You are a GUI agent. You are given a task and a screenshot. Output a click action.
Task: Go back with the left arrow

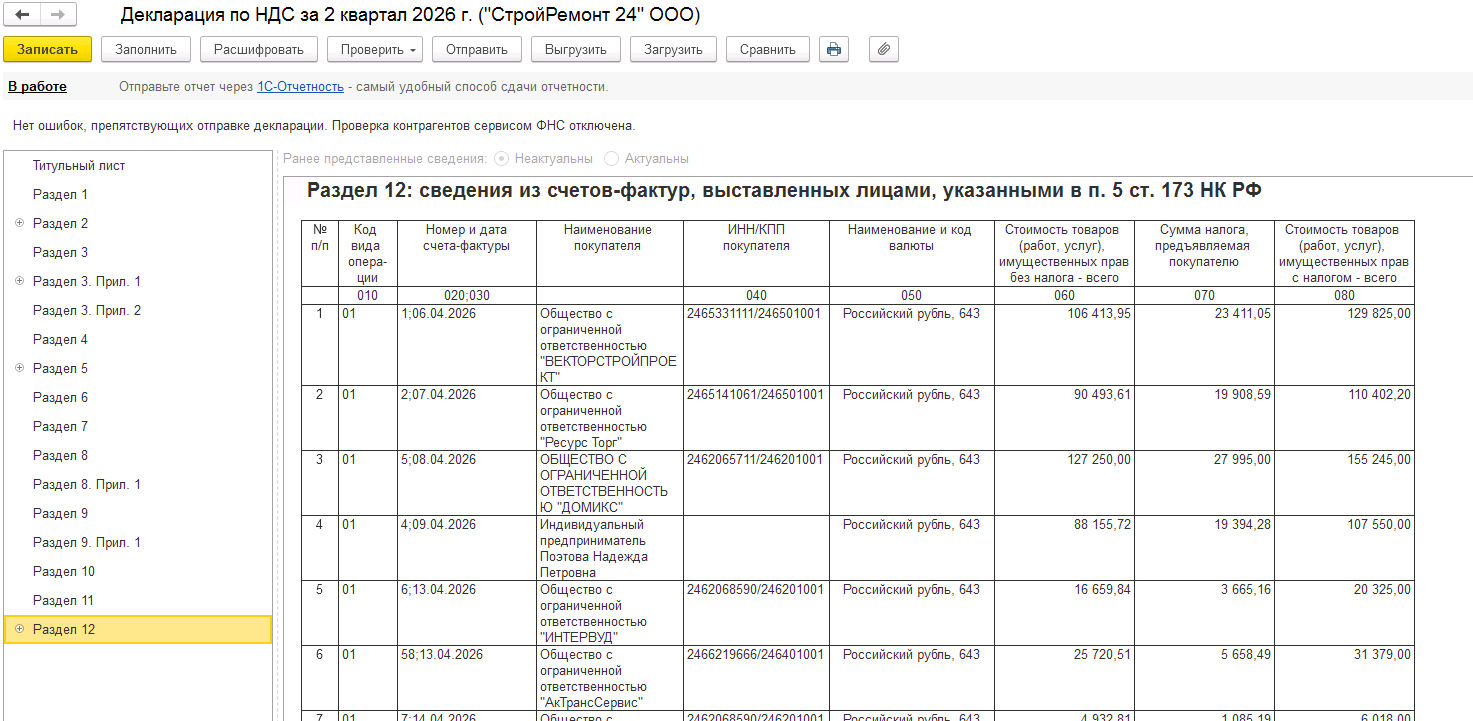(x=22, y=15)
